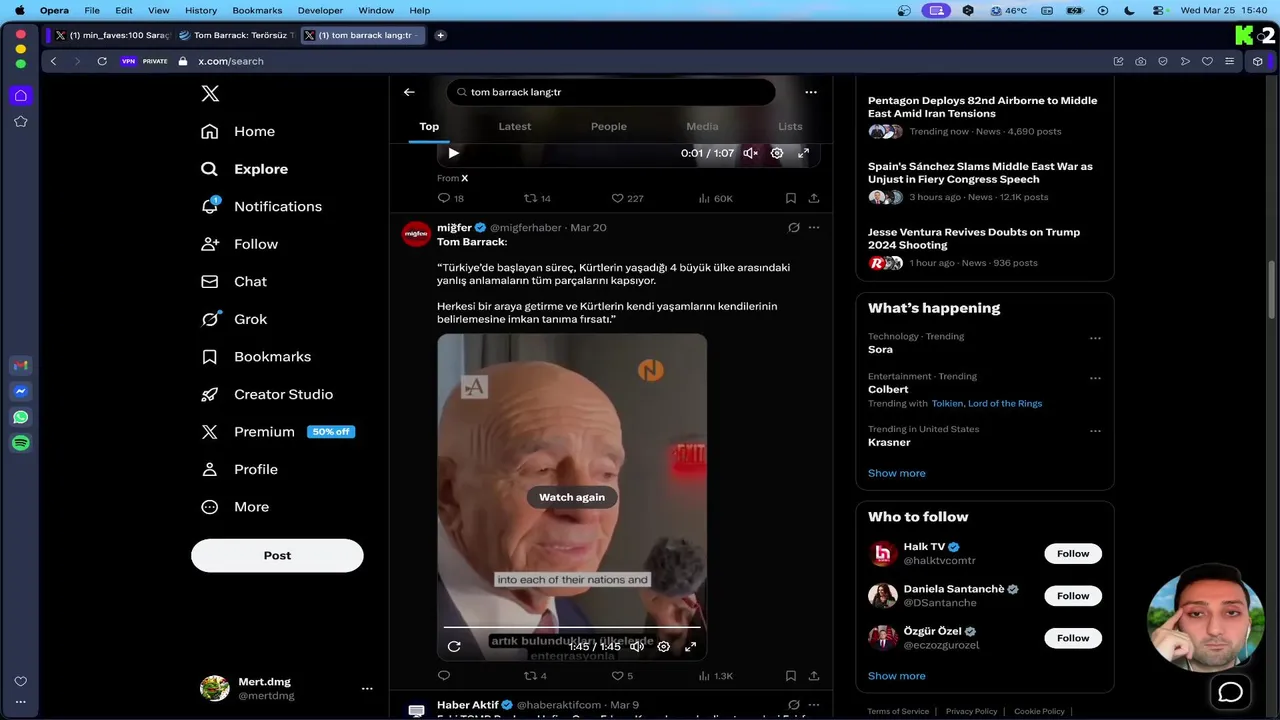
Task: Select the Top tab
Action: point(429,127)
